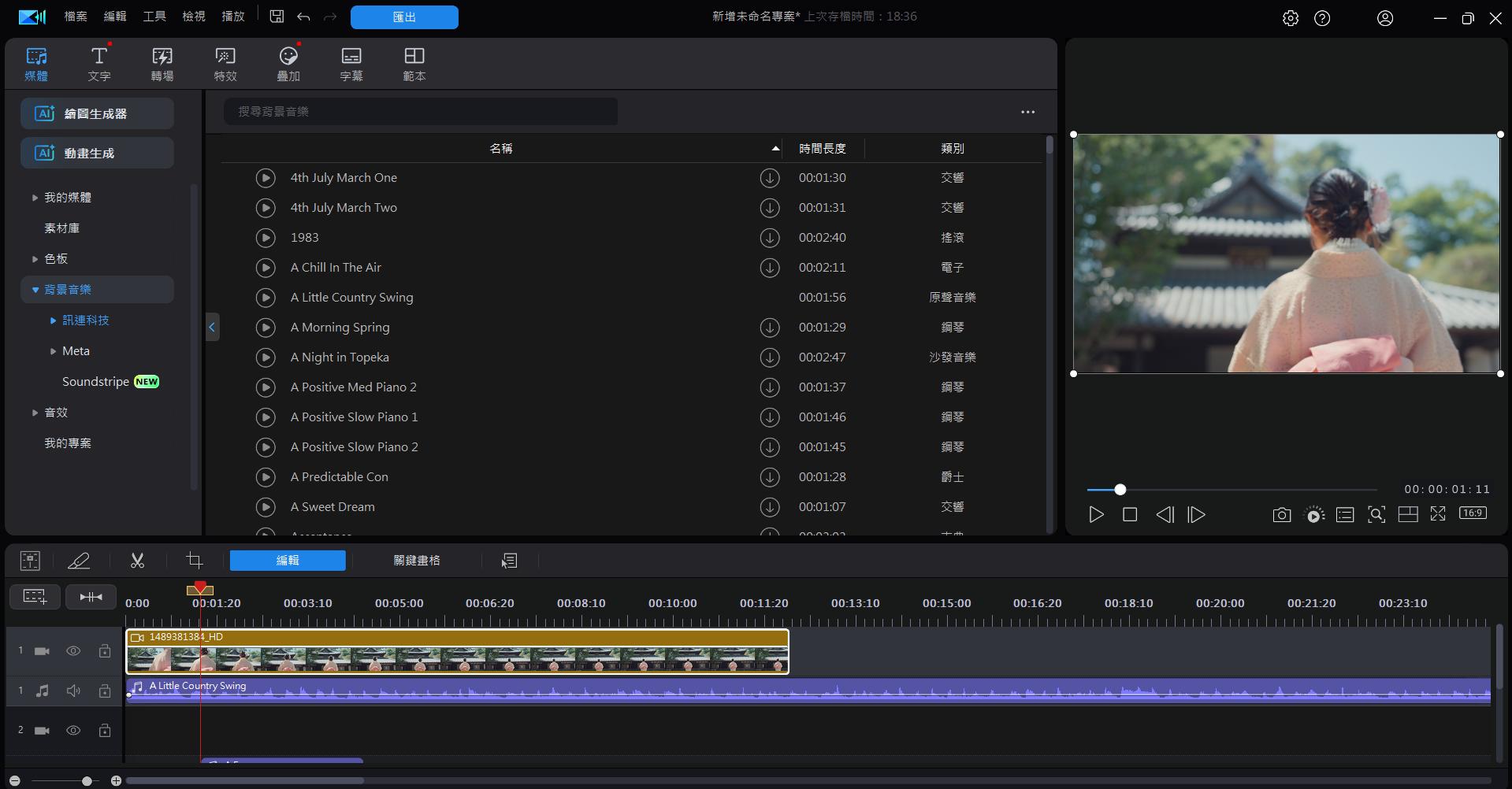
Task: Expand the 我的媒體 tree item
Action: 35,198
